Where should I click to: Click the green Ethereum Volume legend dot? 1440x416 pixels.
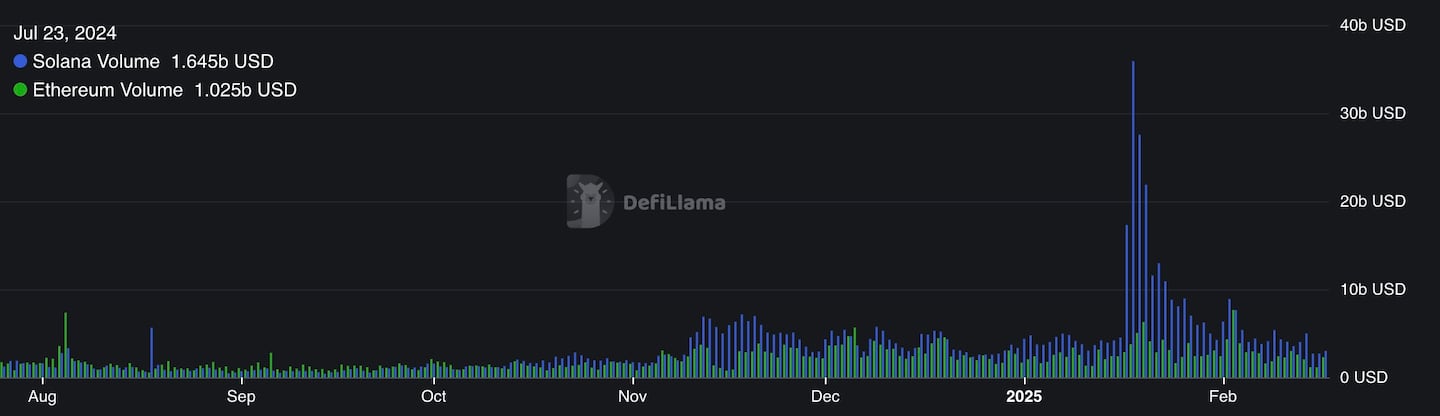(x=20, y=90)
